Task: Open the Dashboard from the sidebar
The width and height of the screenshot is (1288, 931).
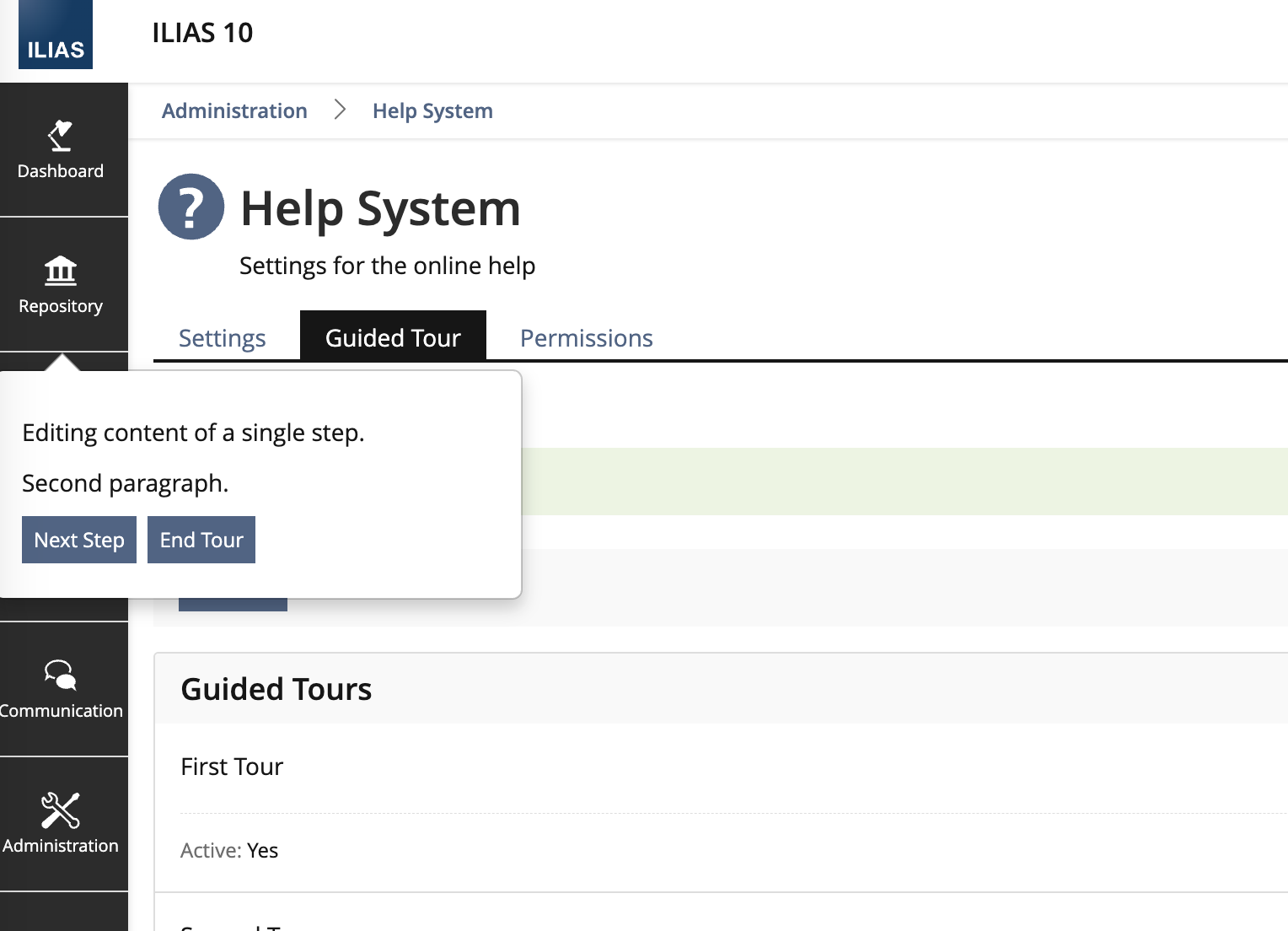Action: (x=61, y=150)
